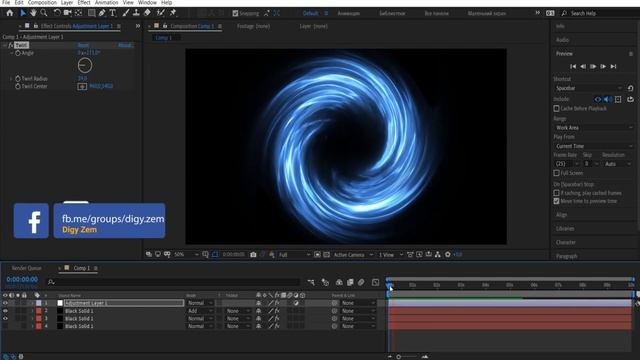Select the Hand tool
Screen dimensions: 640x360
click(33, 13)
